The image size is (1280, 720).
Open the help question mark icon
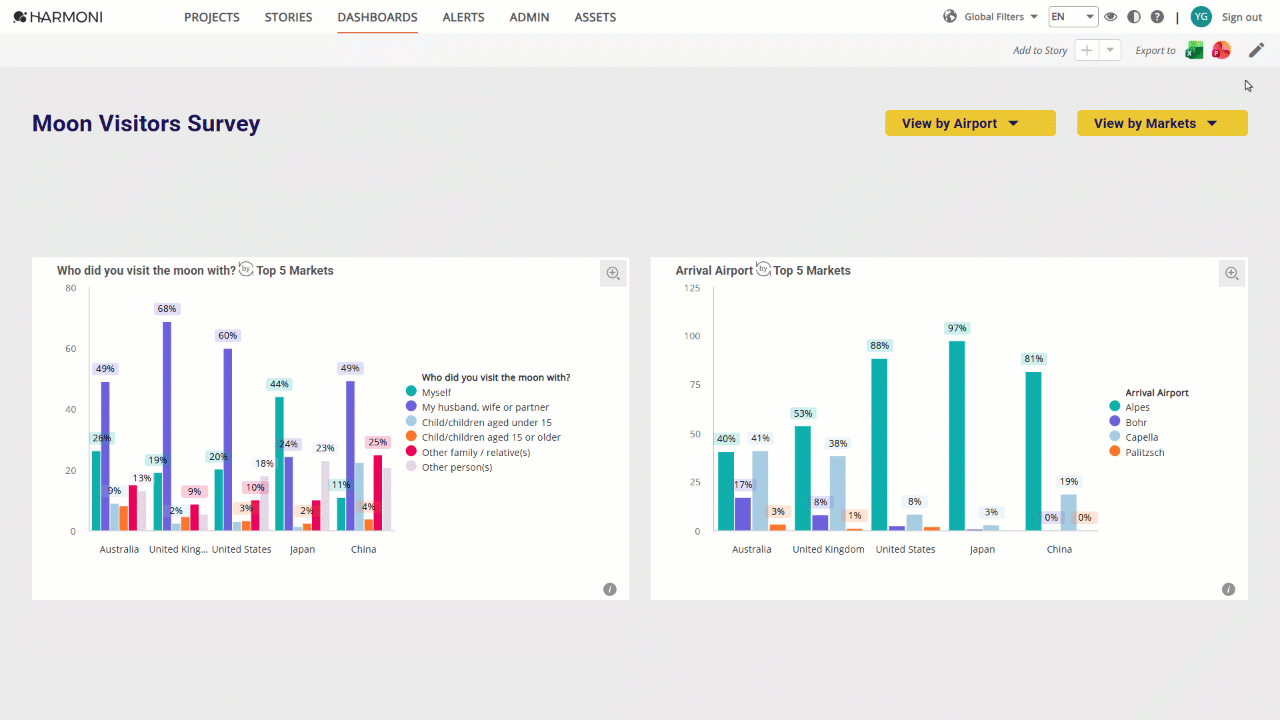pyautogui.click(x=1157, y=17)
